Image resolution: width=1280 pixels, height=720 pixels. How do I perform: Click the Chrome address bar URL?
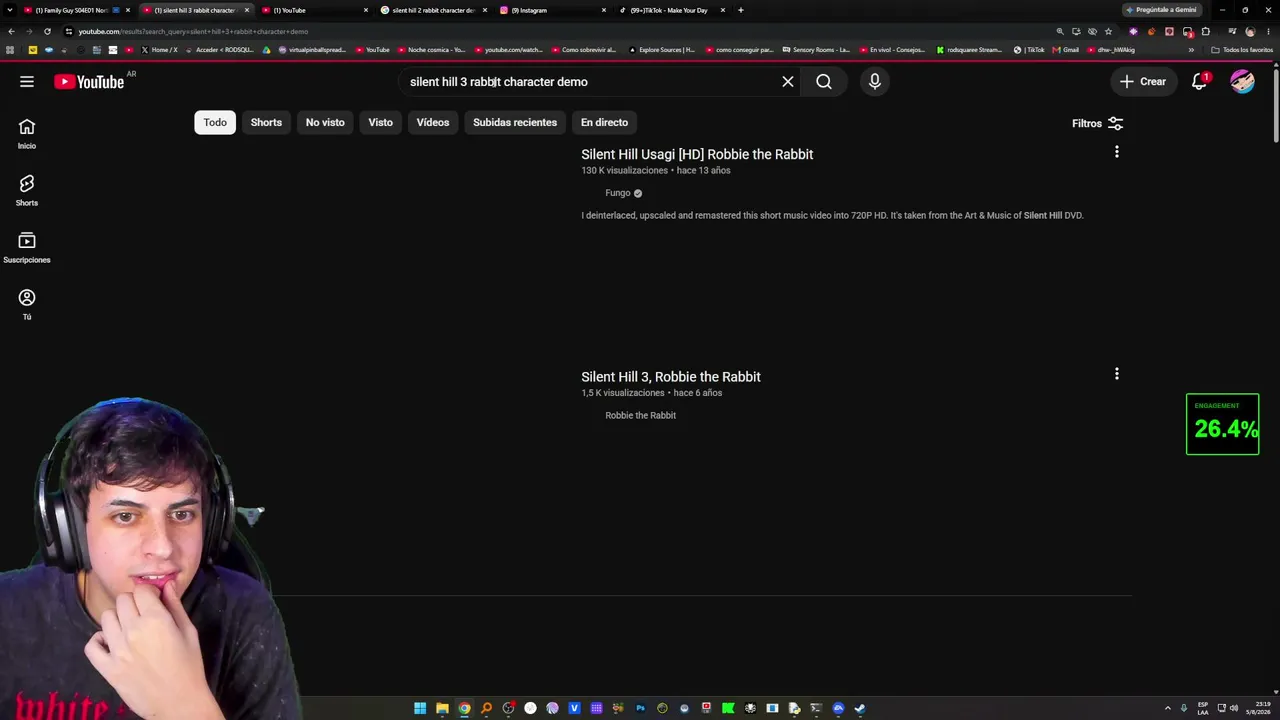[193, 31]
